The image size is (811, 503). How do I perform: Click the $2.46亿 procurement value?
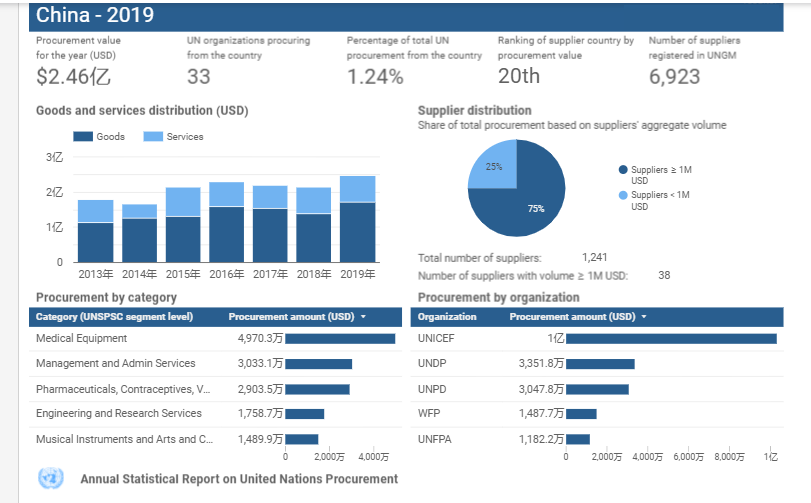pos(73,77)
